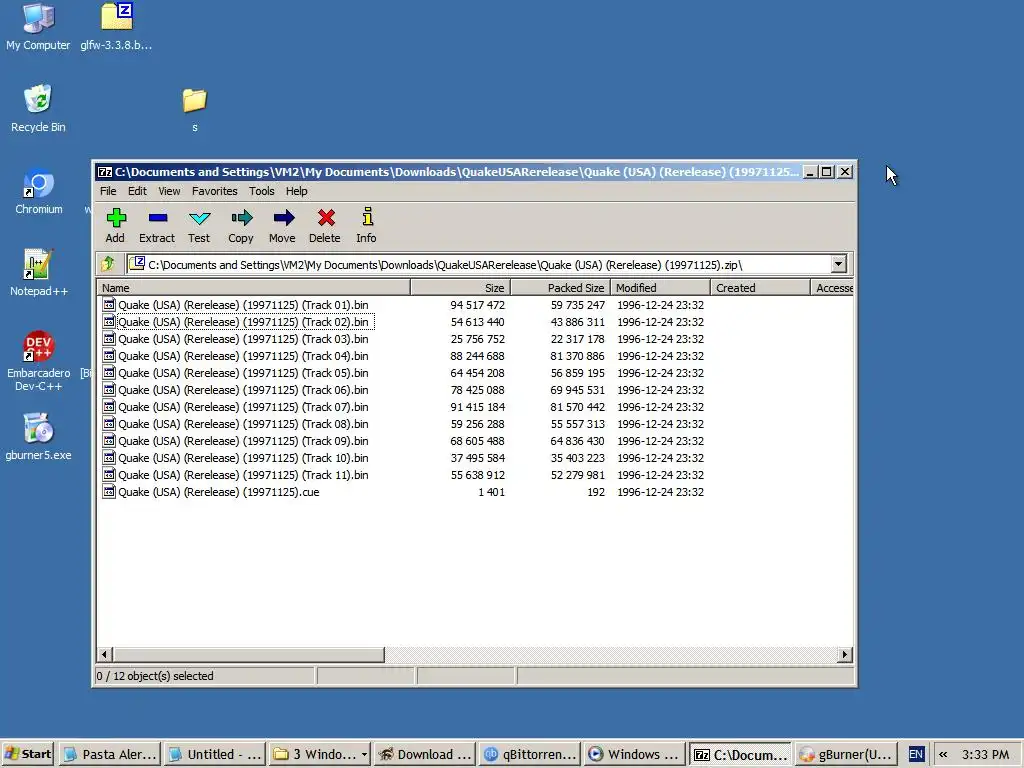Click the Add toolbar icon
The height and width of the screenshot is (768, 1024).
click(x=116, y=225)
